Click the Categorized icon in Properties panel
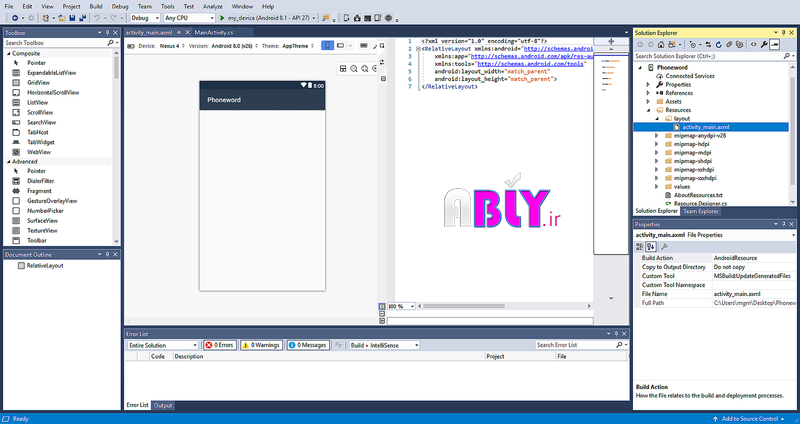Image resolution: width=800 pixels, height=424 pixels. 639,246
